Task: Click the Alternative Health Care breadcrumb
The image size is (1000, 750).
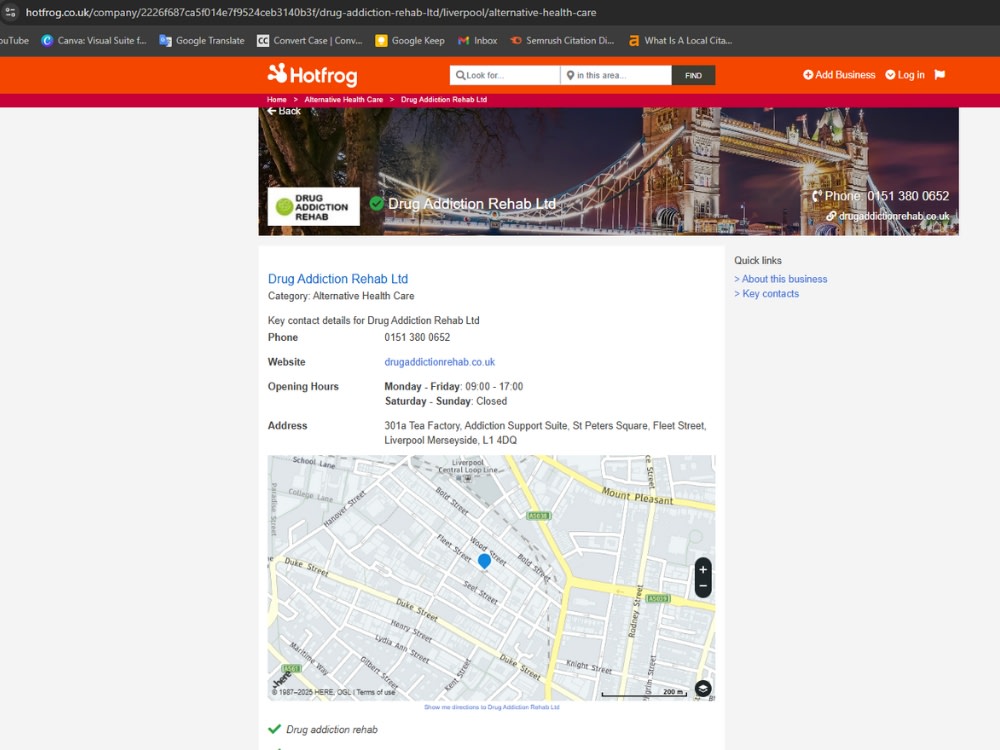Action: click(x=344, y=99)
